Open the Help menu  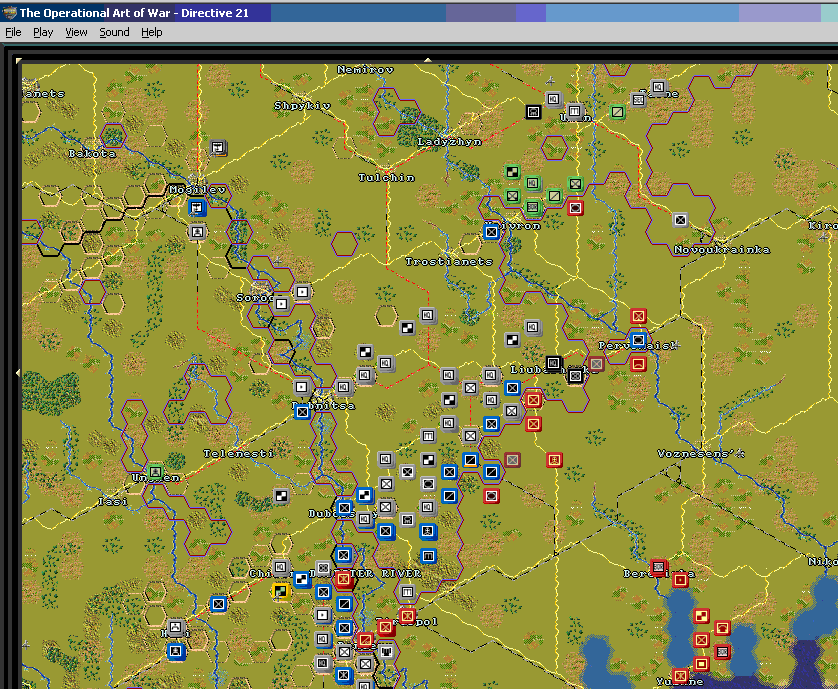(x=151, y=32)
